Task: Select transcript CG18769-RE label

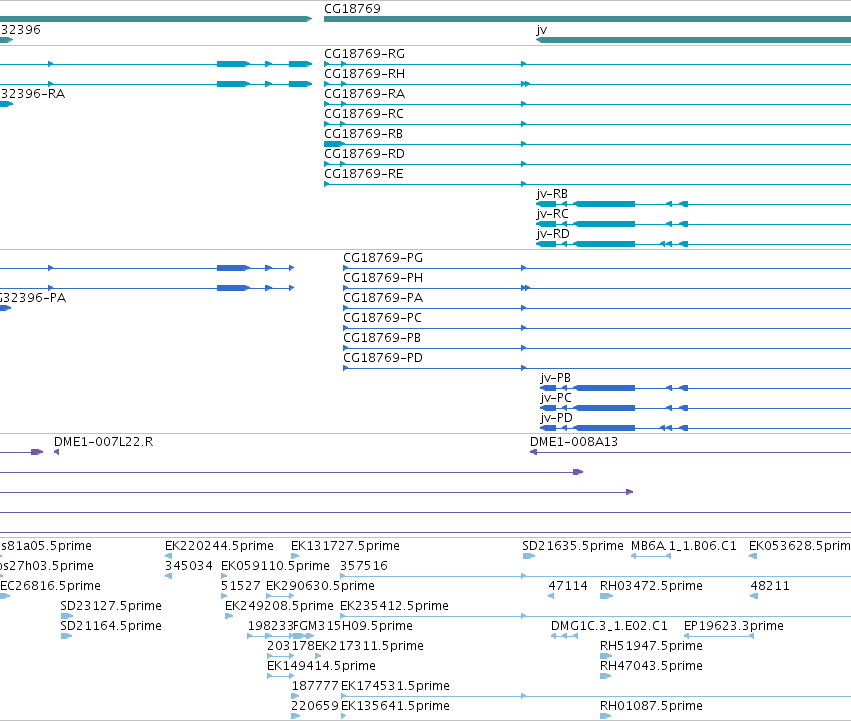Action: pos(364,174)
